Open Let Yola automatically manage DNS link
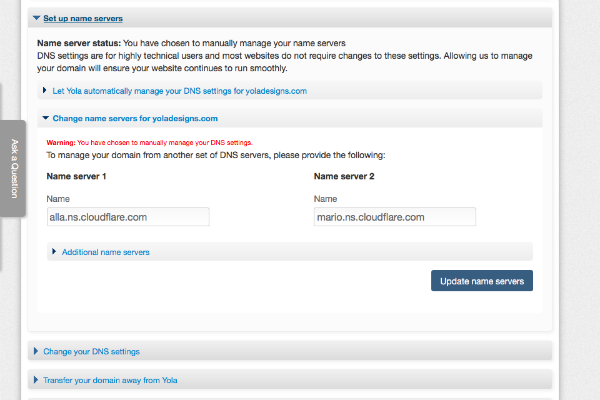Screen dimensions: 600x400 point(180,91)
